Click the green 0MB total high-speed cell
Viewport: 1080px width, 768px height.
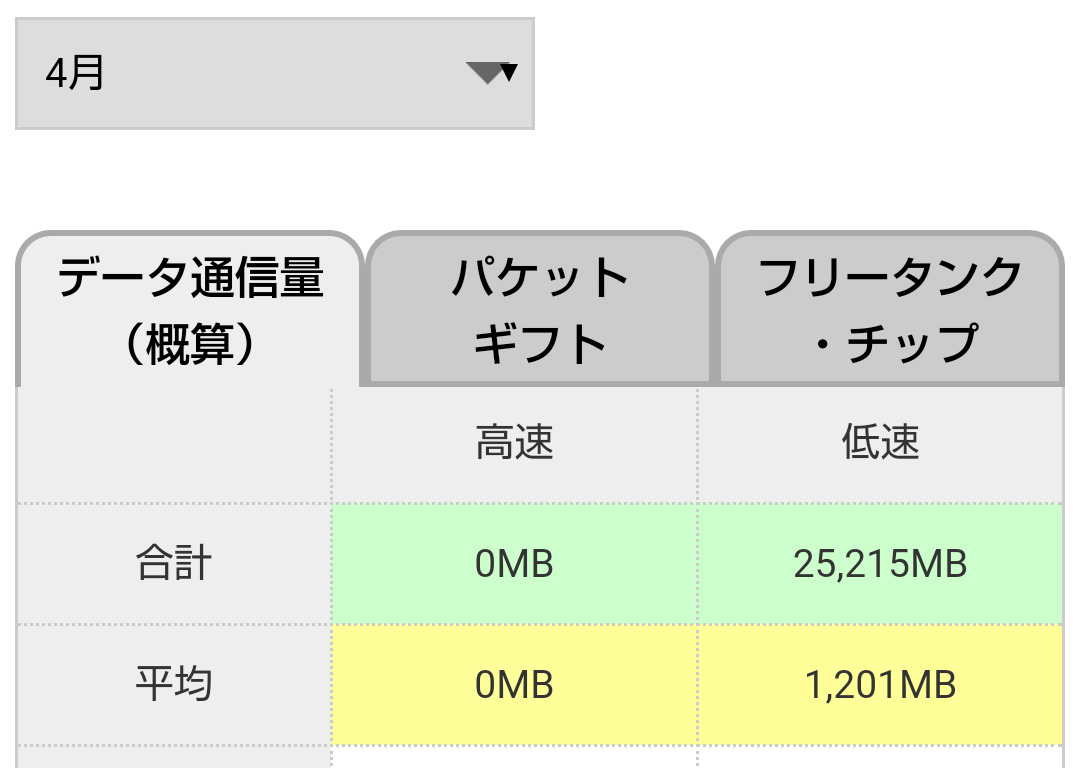(514, 564)
